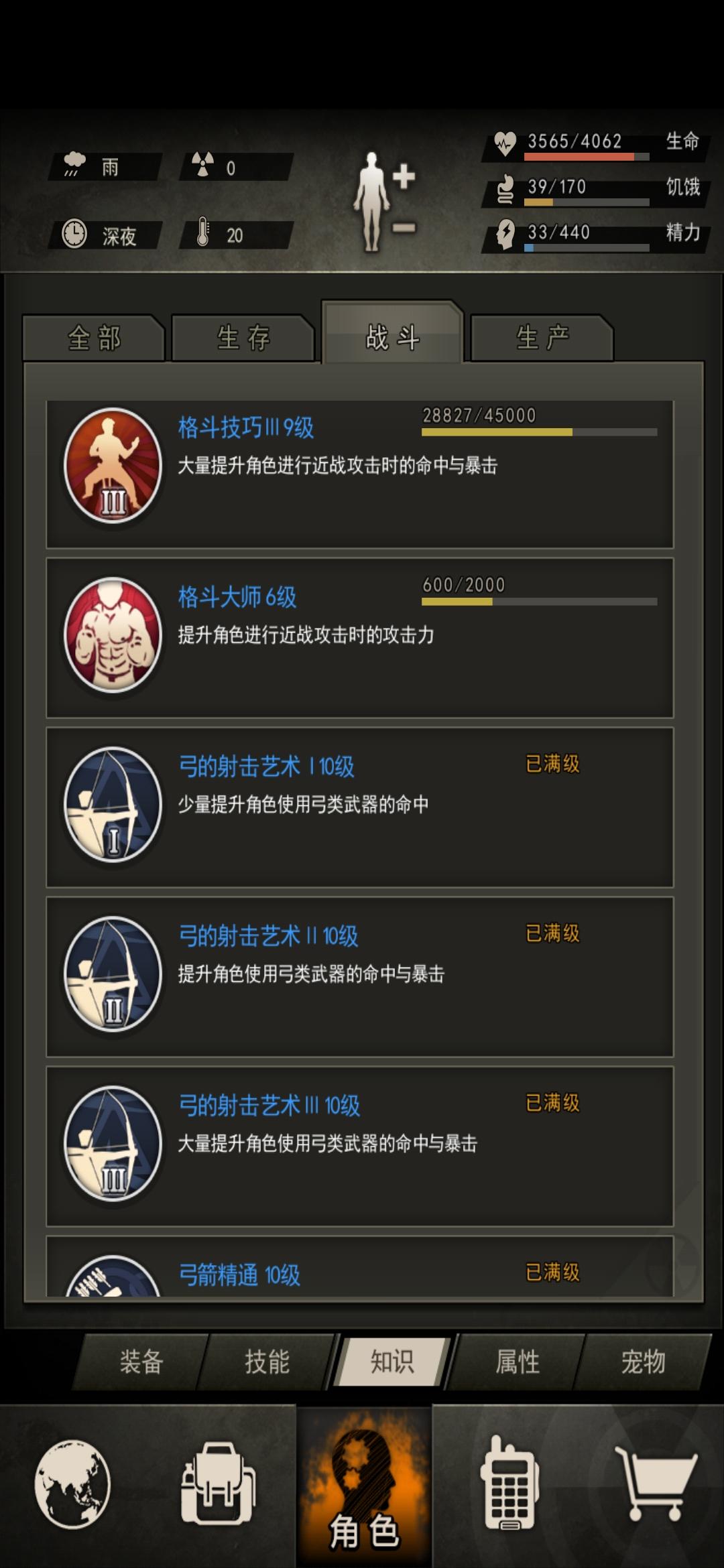Select the 格斗技巧III martial arts icon
This screenshot has height=1568, width=724.
(113, 466)
